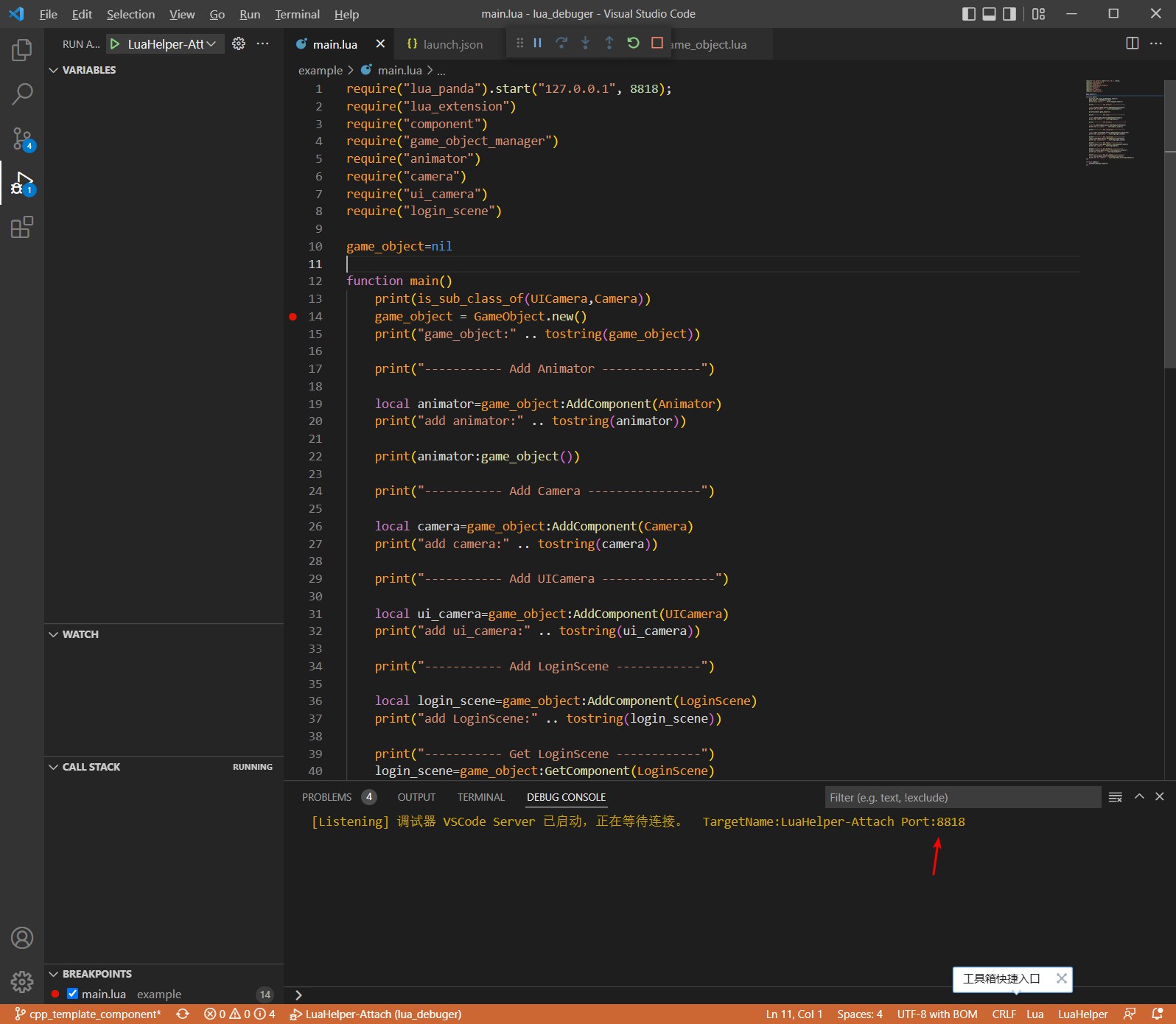Switch to the PROBLEMS panel tab
This screenshot has width=1176, height=1024.
point(326,797)
